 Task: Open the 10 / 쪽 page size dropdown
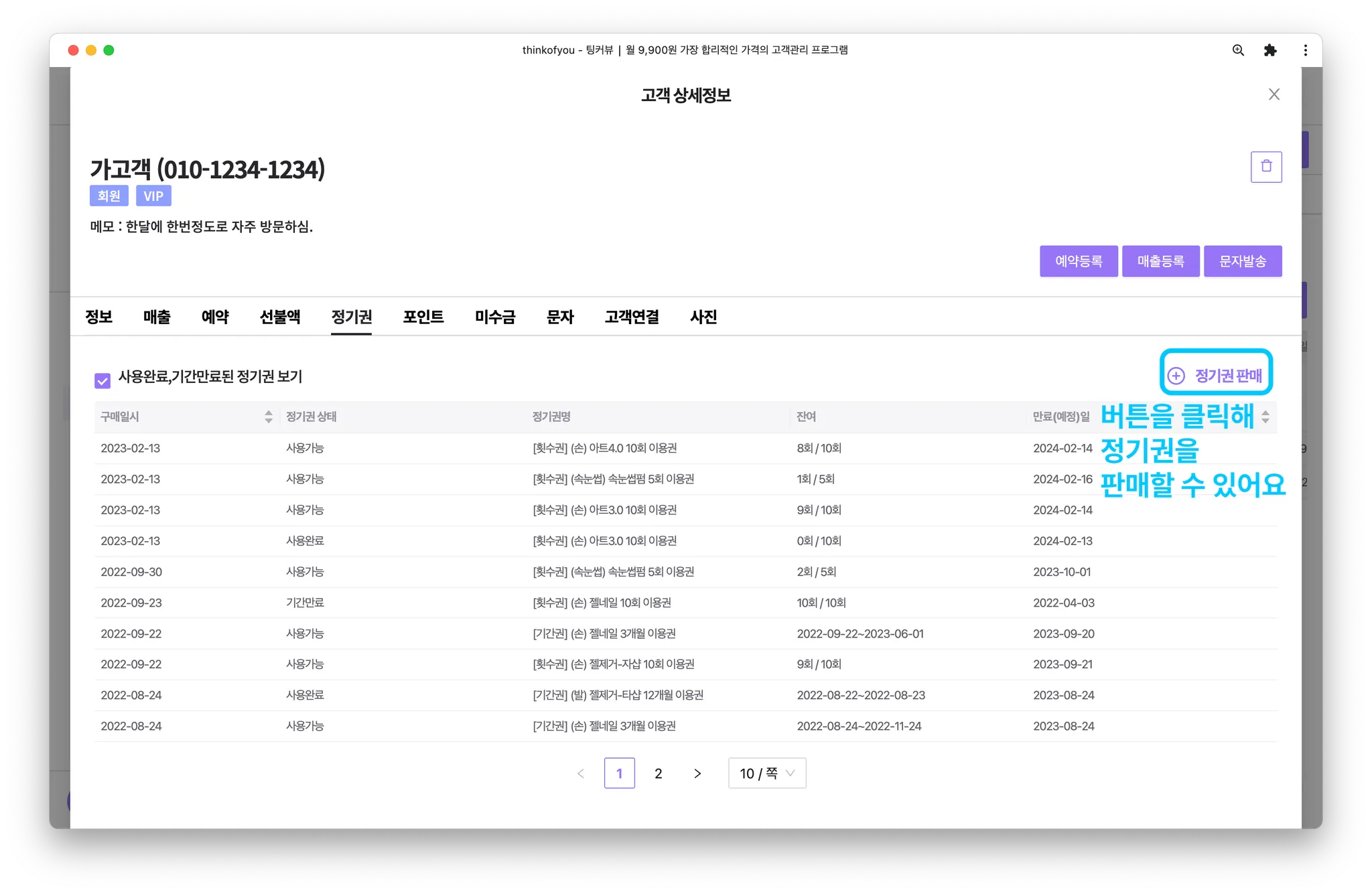click(766, 773)
